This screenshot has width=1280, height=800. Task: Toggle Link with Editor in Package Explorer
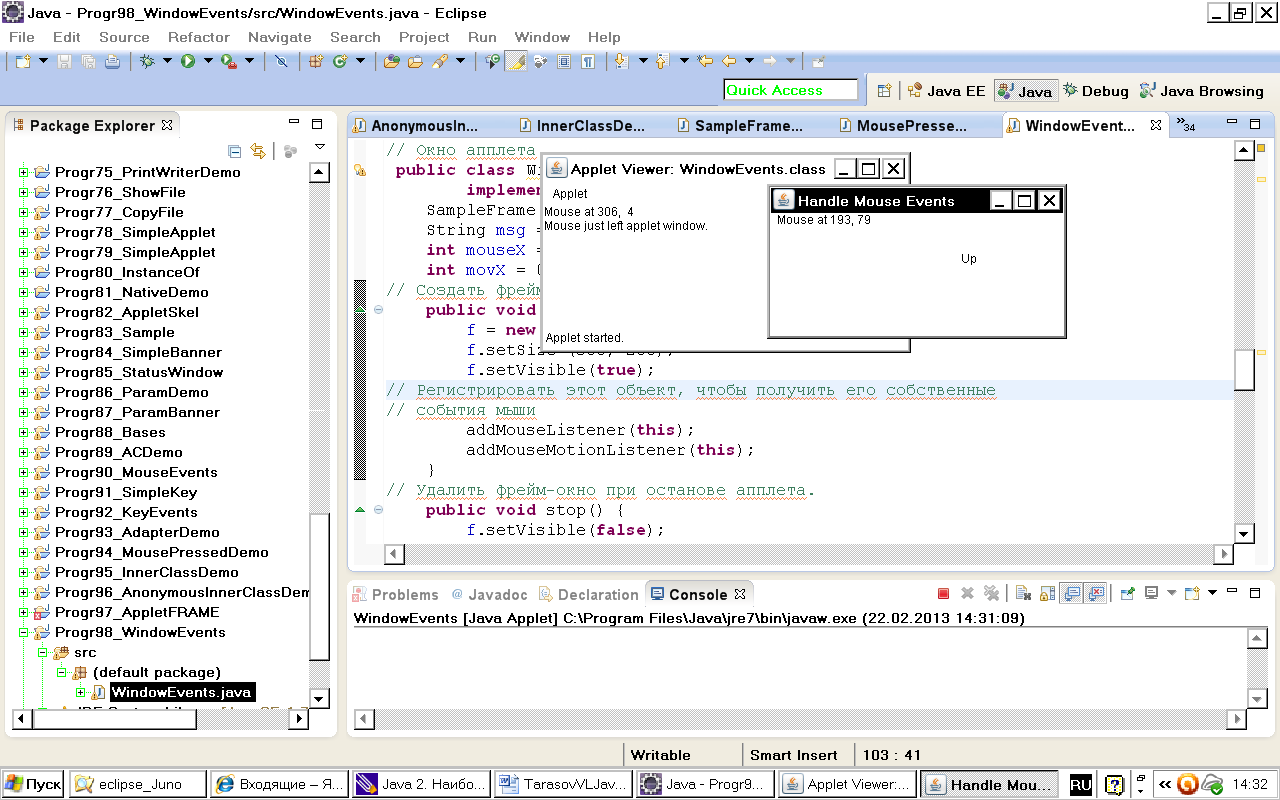pyautogui.click(x=259, y=152)
